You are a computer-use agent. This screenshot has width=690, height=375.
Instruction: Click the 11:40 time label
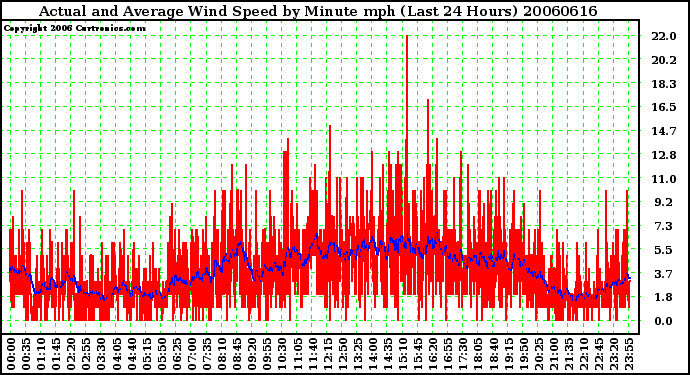point(313,354)
